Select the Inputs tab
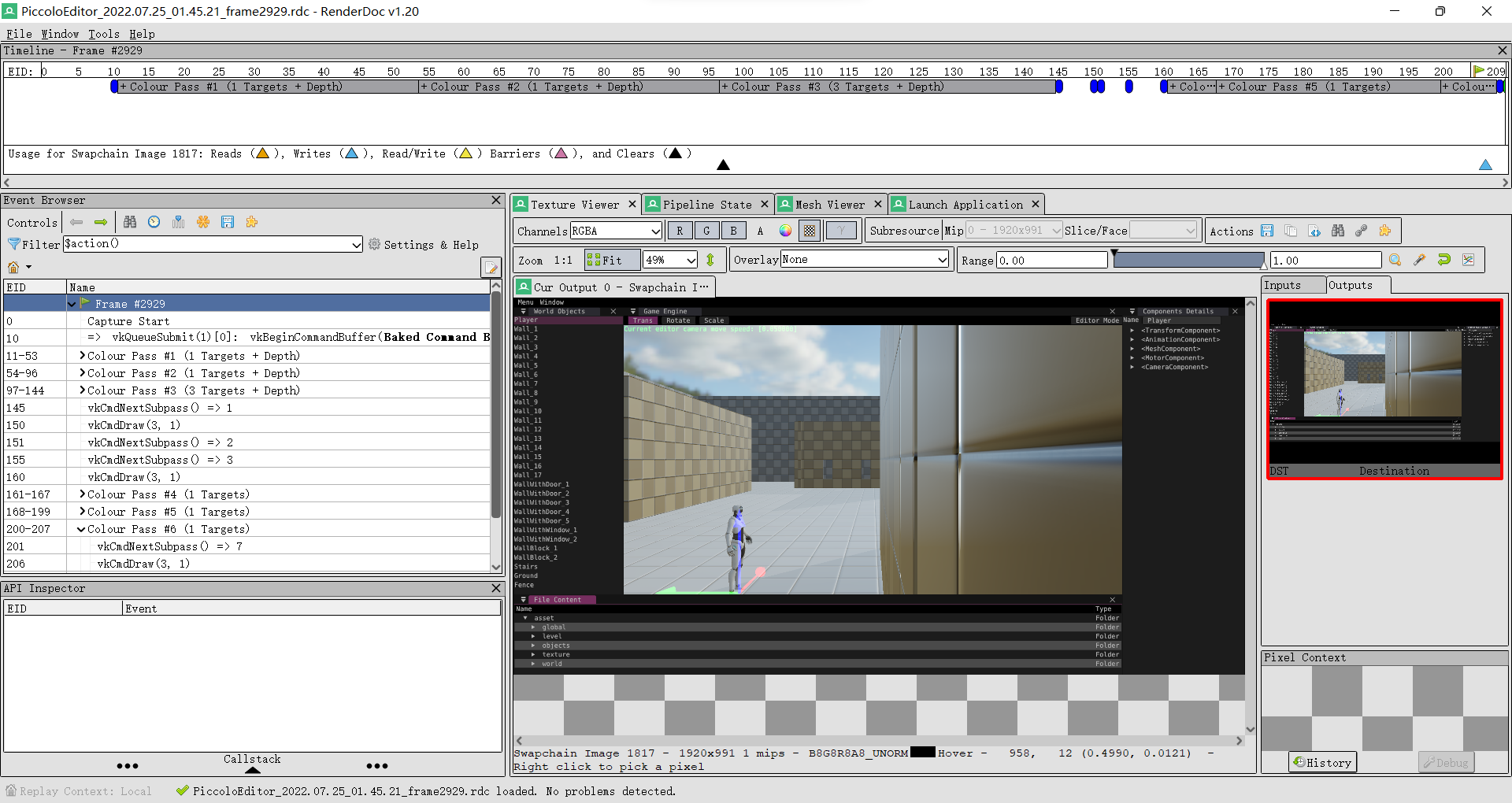 pos(1292,285)
